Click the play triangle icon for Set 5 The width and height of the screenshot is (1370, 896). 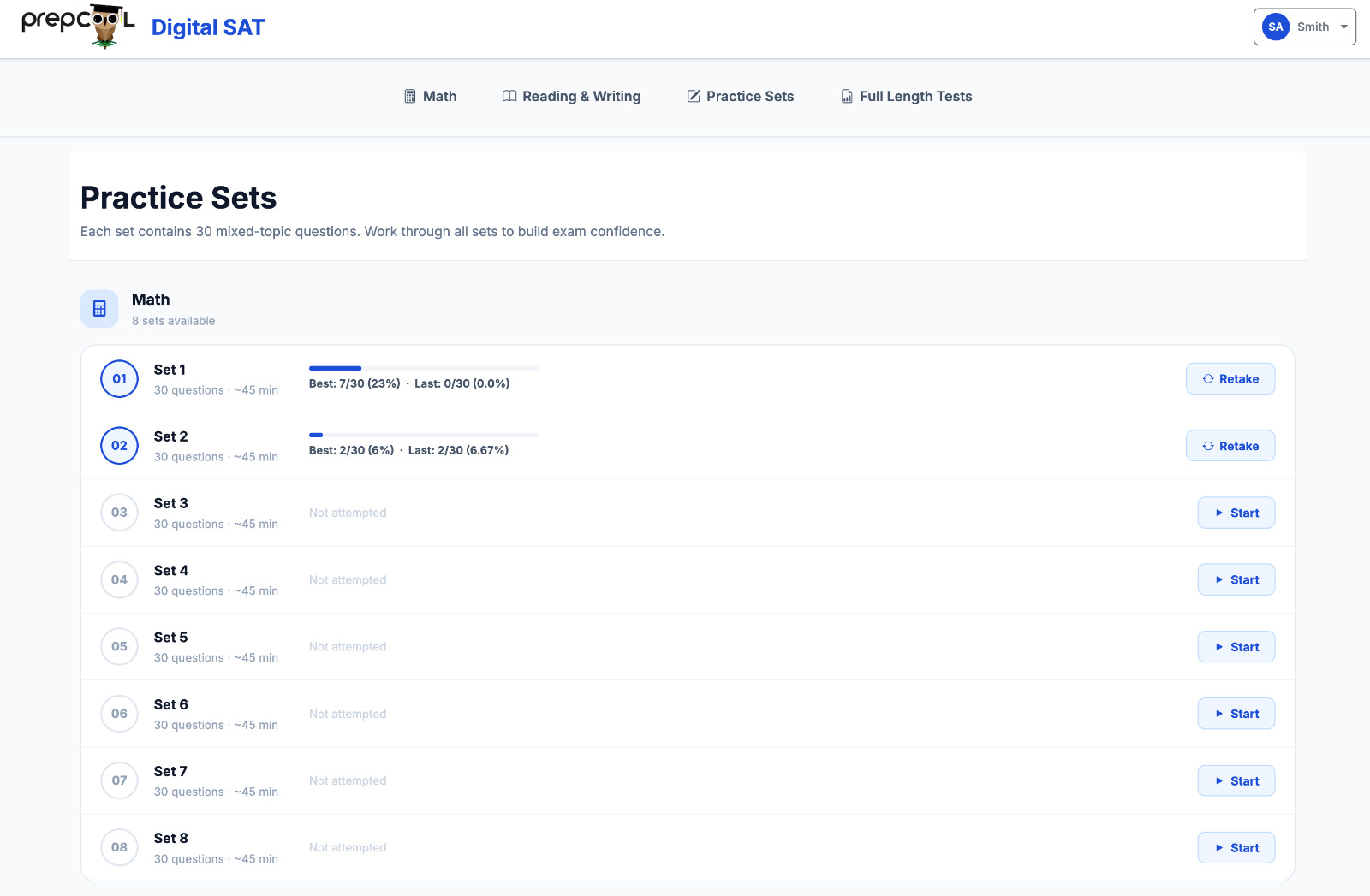click(1219, 647)
